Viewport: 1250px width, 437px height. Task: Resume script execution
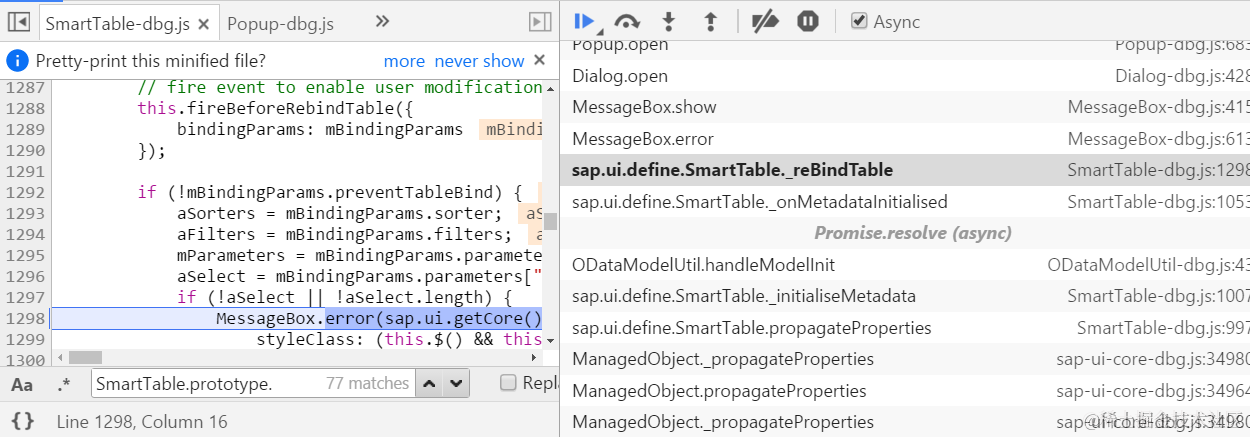pos(586,21)
